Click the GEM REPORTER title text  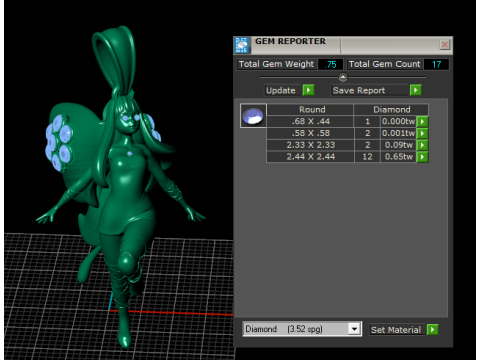[x=290, y=41]
